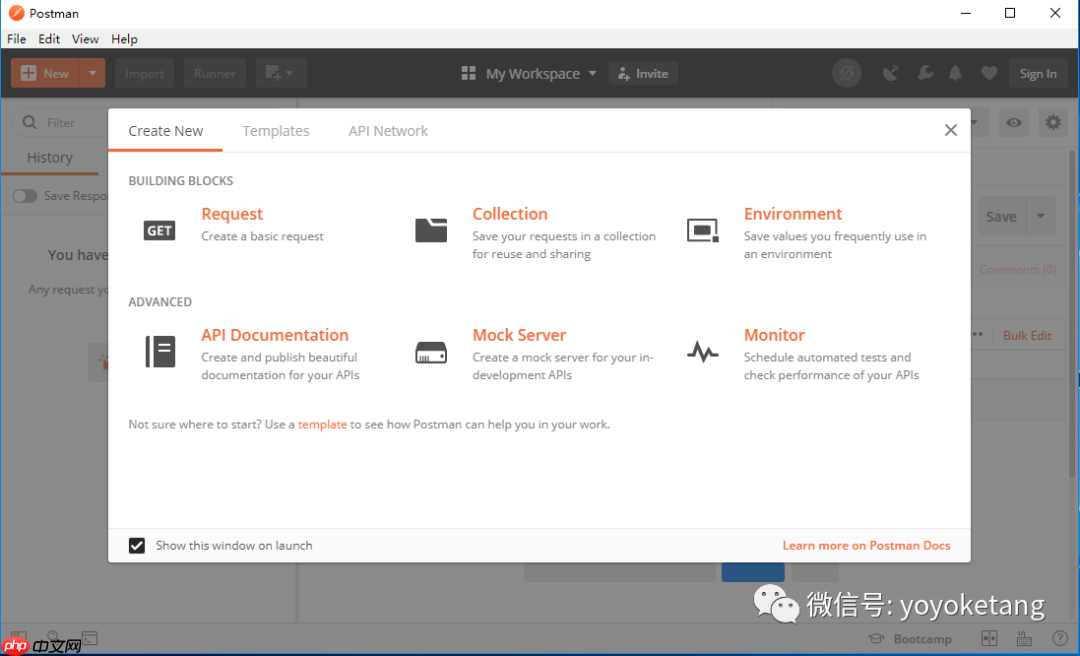Open keyboard shortcuts icon in status bar
The height and width of the screenshot is (656, 1080).
[x=1024, y=638]
